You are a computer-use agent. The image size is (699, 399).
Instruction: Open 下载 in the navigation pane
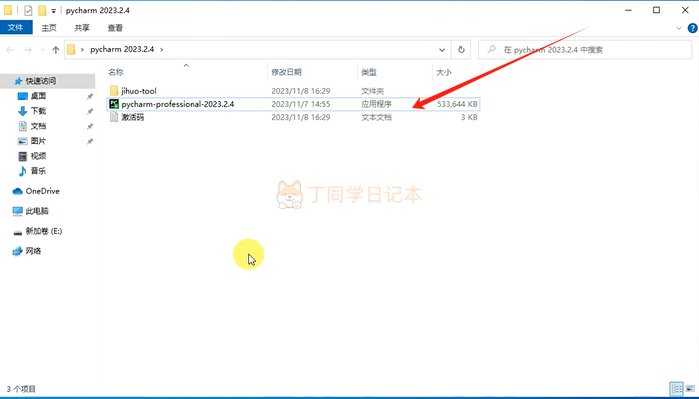pos(38,111)
